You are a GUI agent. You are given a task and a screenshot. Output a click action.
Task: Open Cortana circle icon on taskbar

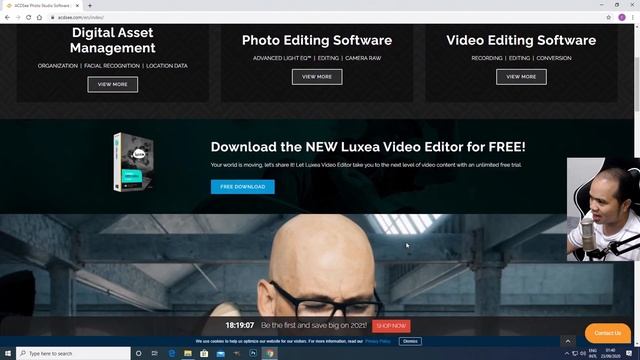[138, 353]
